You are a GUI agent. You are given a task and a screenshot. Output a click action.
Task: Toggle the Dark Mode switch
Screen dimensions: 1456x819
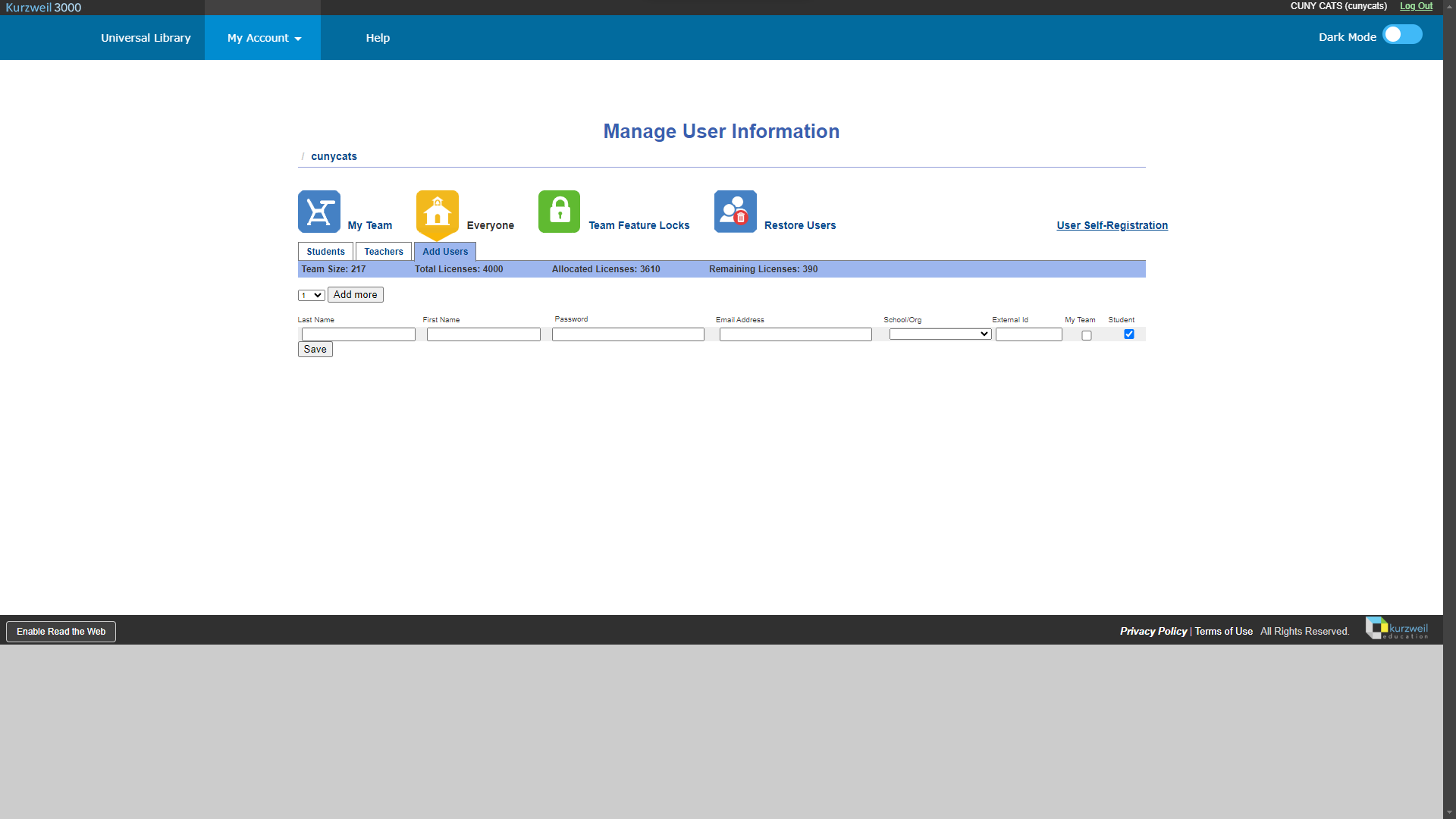(1402, 35)
